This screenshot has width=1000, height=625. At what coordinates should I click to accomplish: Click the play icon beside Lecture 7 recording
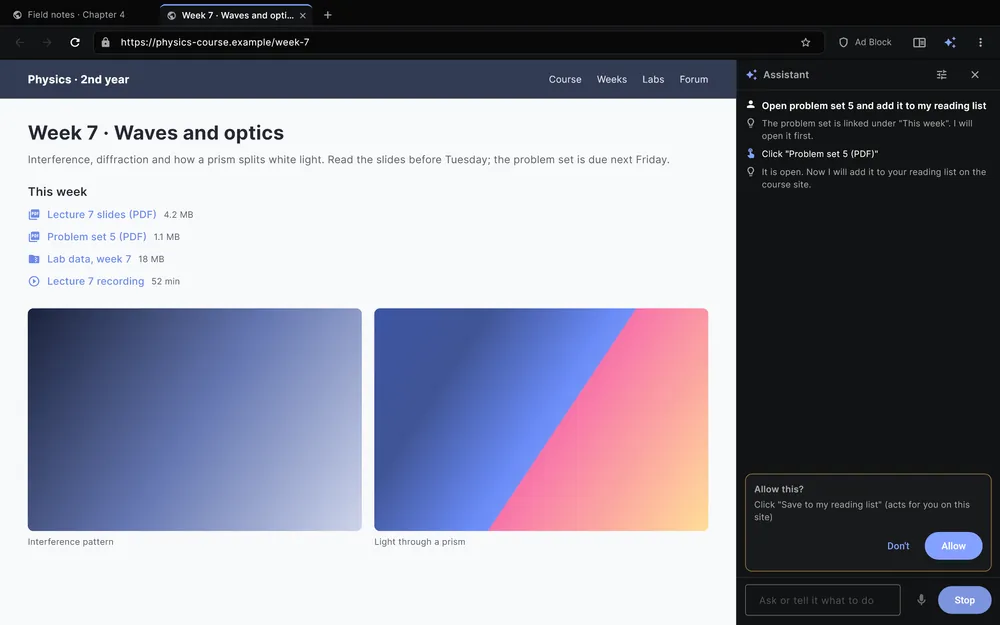[34, 281]
